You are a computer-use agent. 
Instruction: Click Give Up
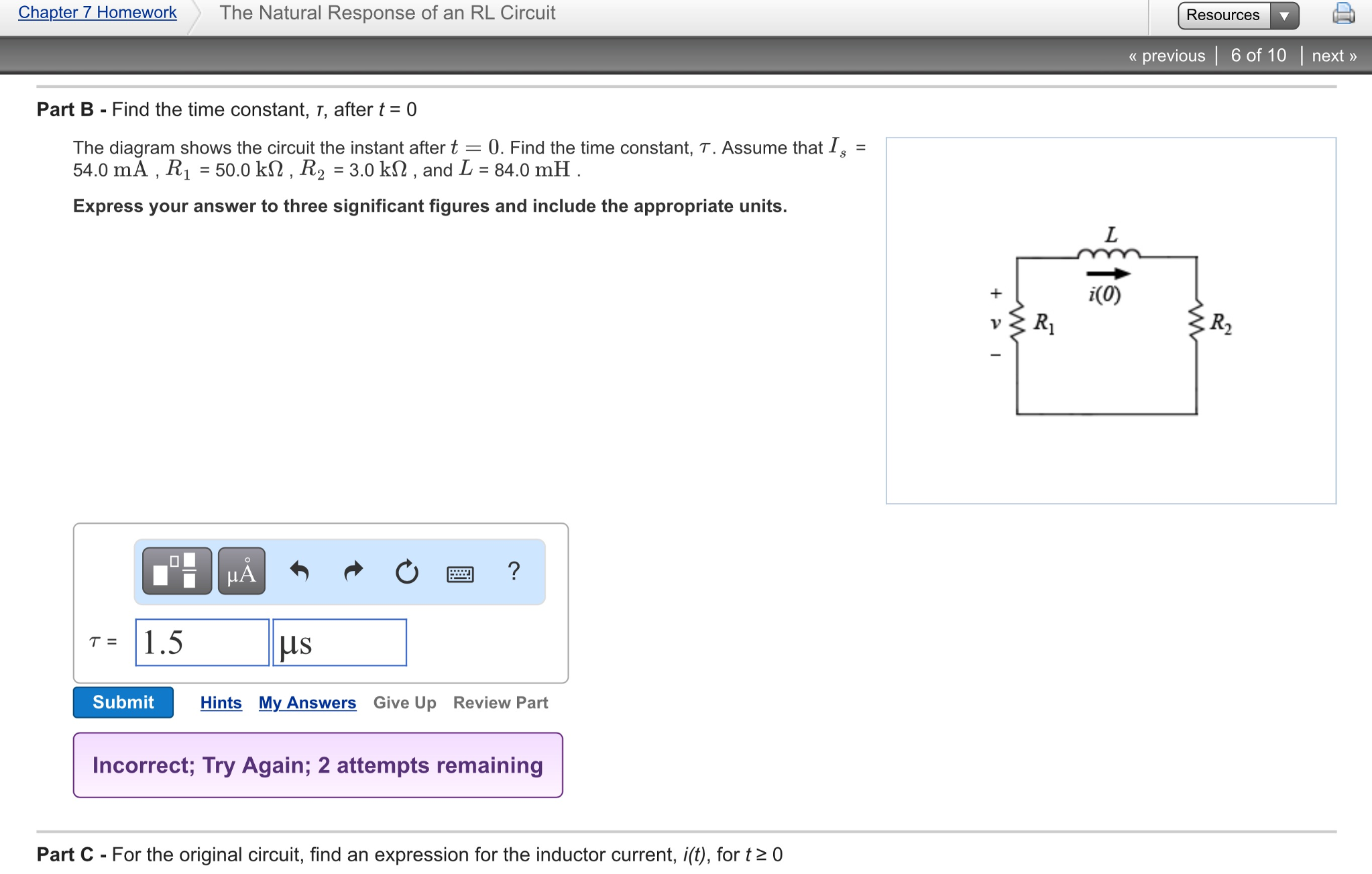(x=404, y=702)
